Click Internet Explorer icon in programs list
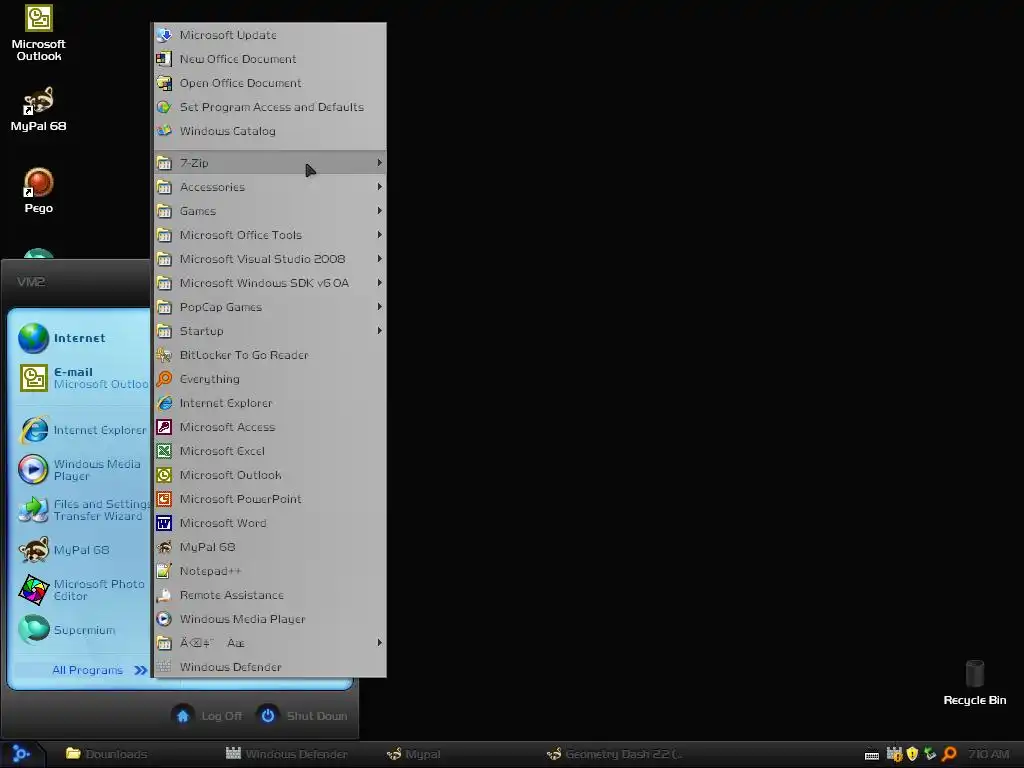The height and width of the screenshot is (768, 1024). pyautogui.click(x=165, y=403)
